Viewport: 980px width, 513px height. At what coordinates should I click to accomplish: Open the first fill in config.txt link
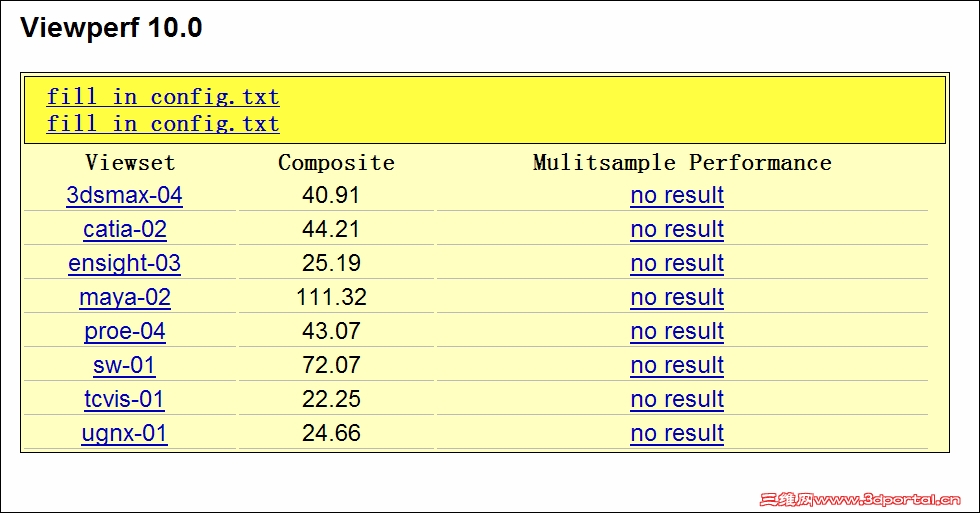162,97
